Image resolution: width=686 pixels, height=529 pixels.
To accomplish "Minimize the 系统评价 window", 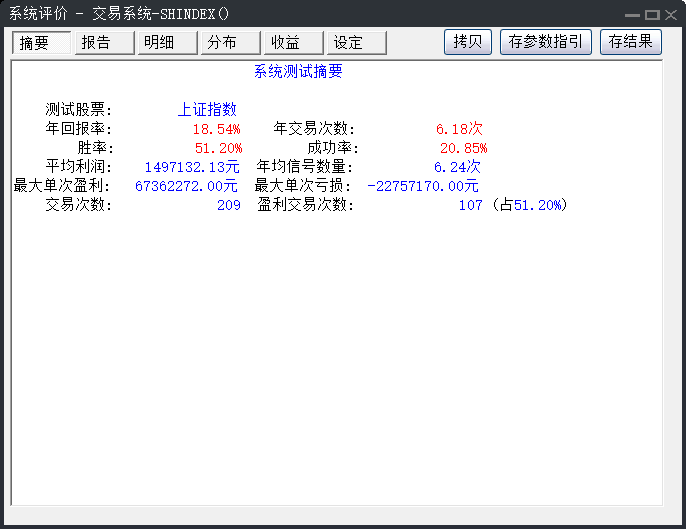I will click(x=632, y=15).
